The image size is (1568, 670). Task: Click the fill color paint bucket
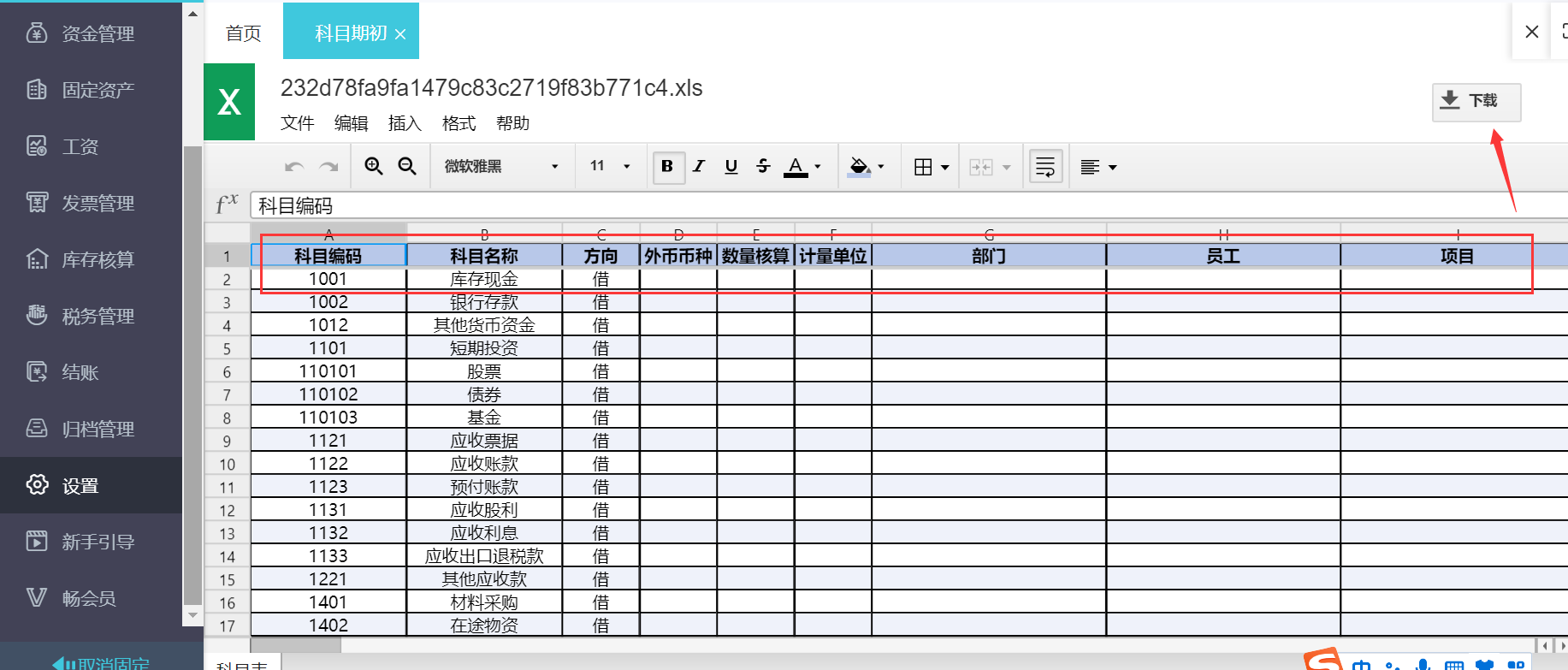pos(859,166)
